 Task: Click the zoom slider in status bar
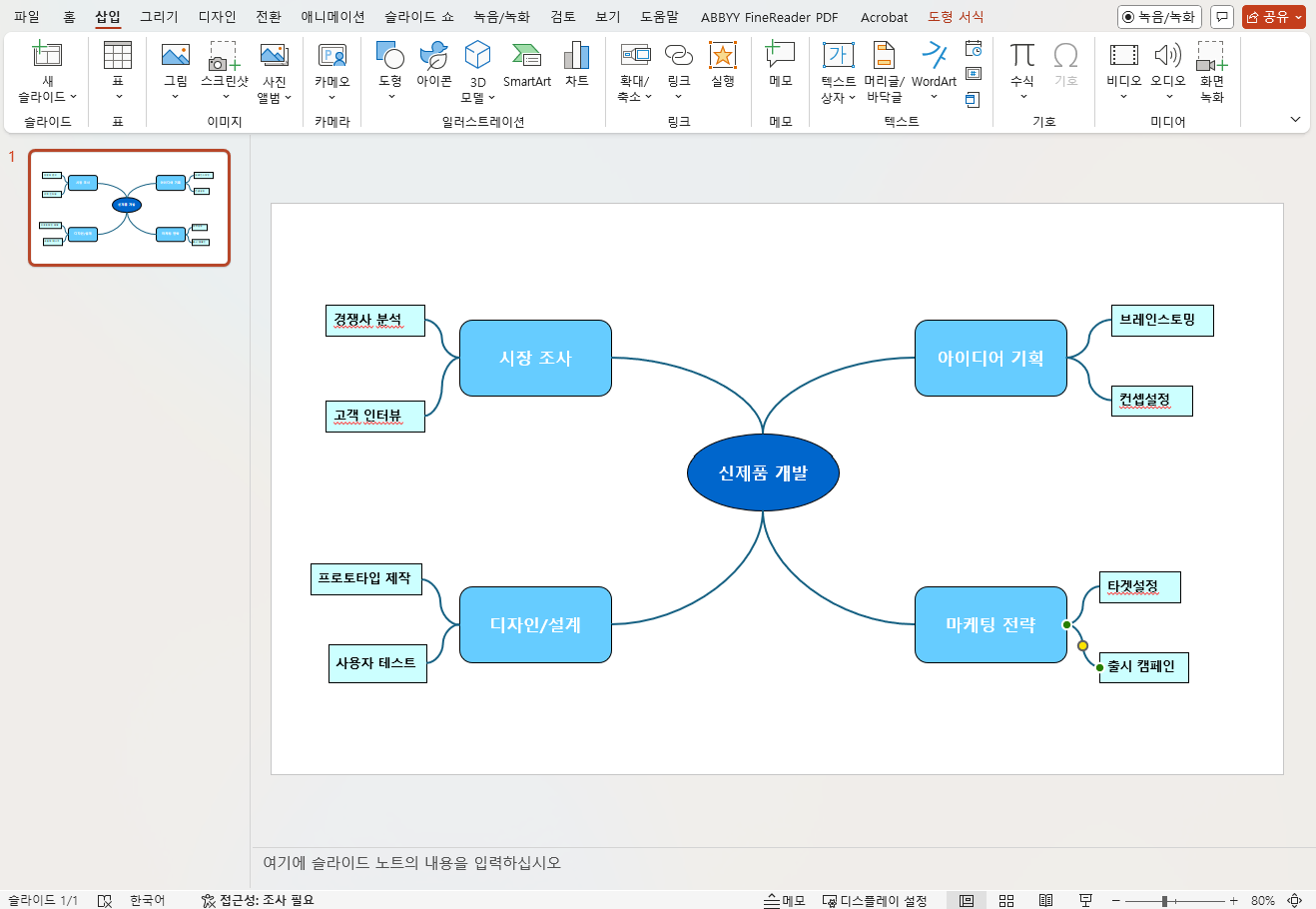pos(1175,900)
